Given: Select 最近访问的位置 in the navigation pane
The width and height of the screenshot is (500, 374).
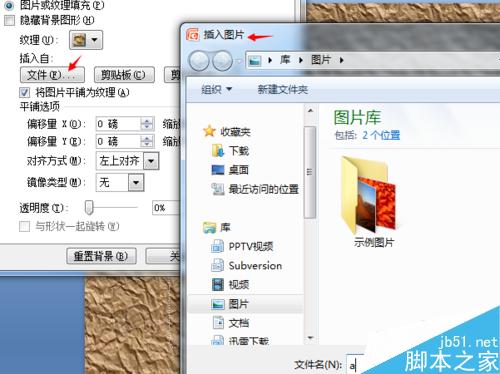Looking at the screenshot, I should tap(263, 189).
